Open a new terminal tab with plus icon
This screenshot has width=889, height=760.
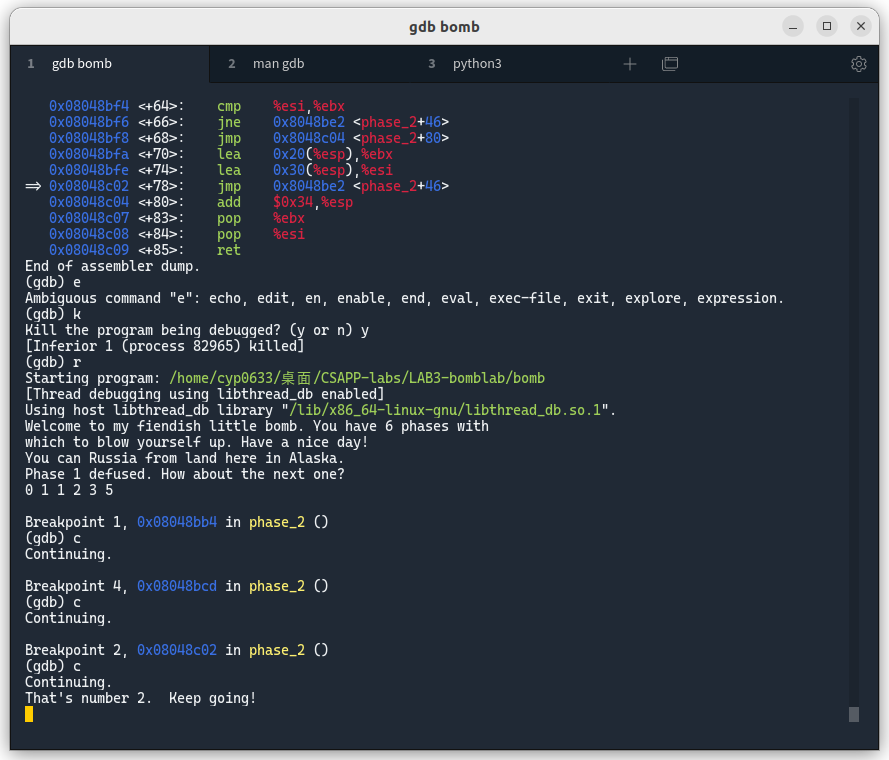pos(629,64)
